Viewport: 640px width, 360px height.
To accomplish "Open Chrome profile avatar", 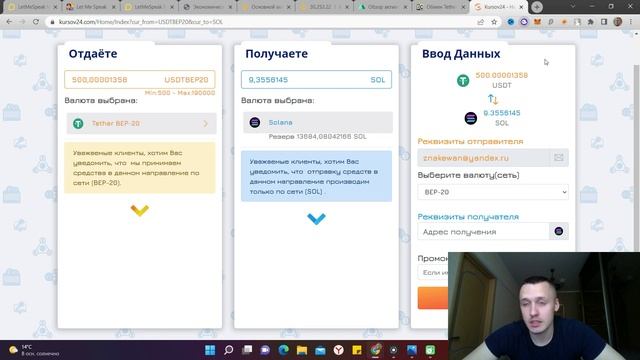I will [618, 22].
